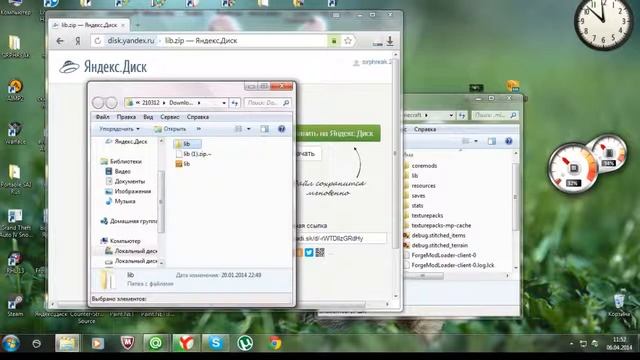Screen dimensions: 640x360
Task: Open the Вид menu
Action: point(148,117)
